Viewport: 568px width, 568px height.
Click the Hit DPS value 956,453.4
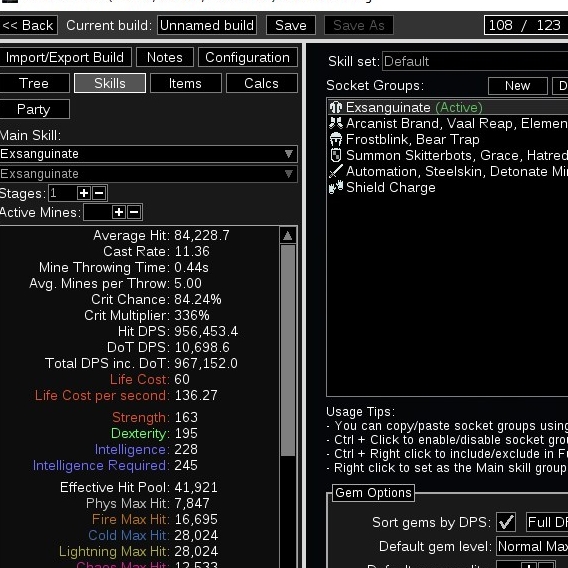tap(206, 331)
